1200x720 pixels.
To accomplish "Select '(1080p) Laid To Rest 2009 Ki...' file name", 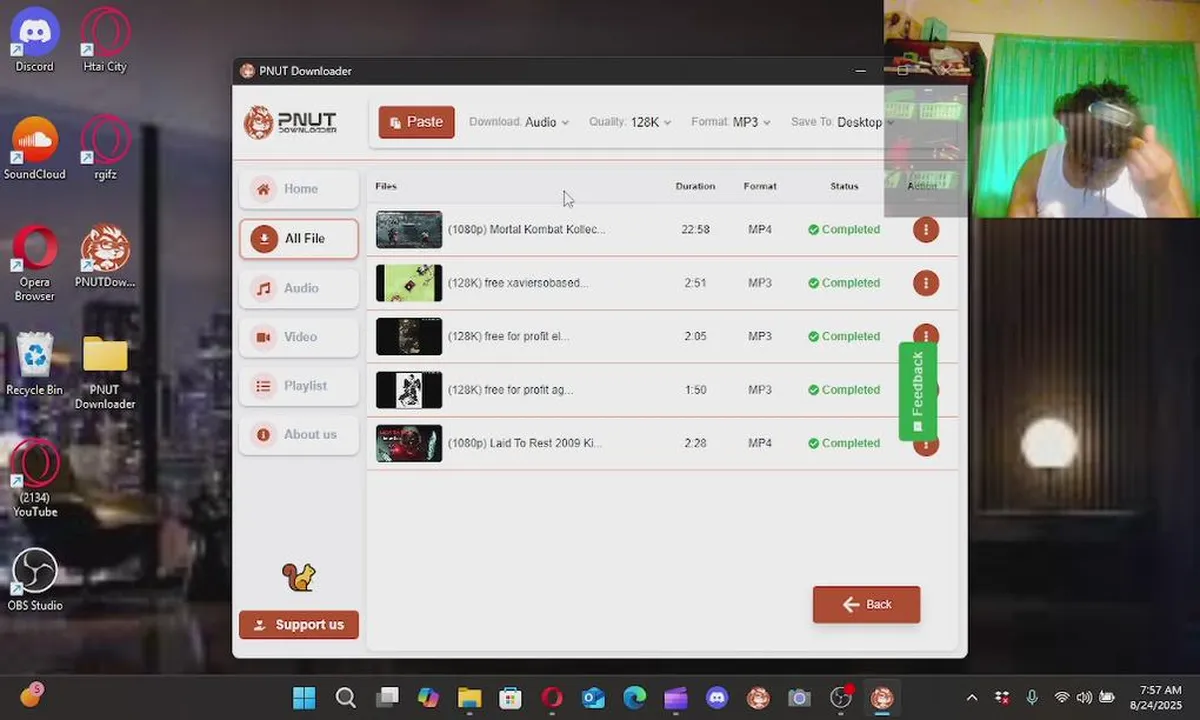I will 524,443.
